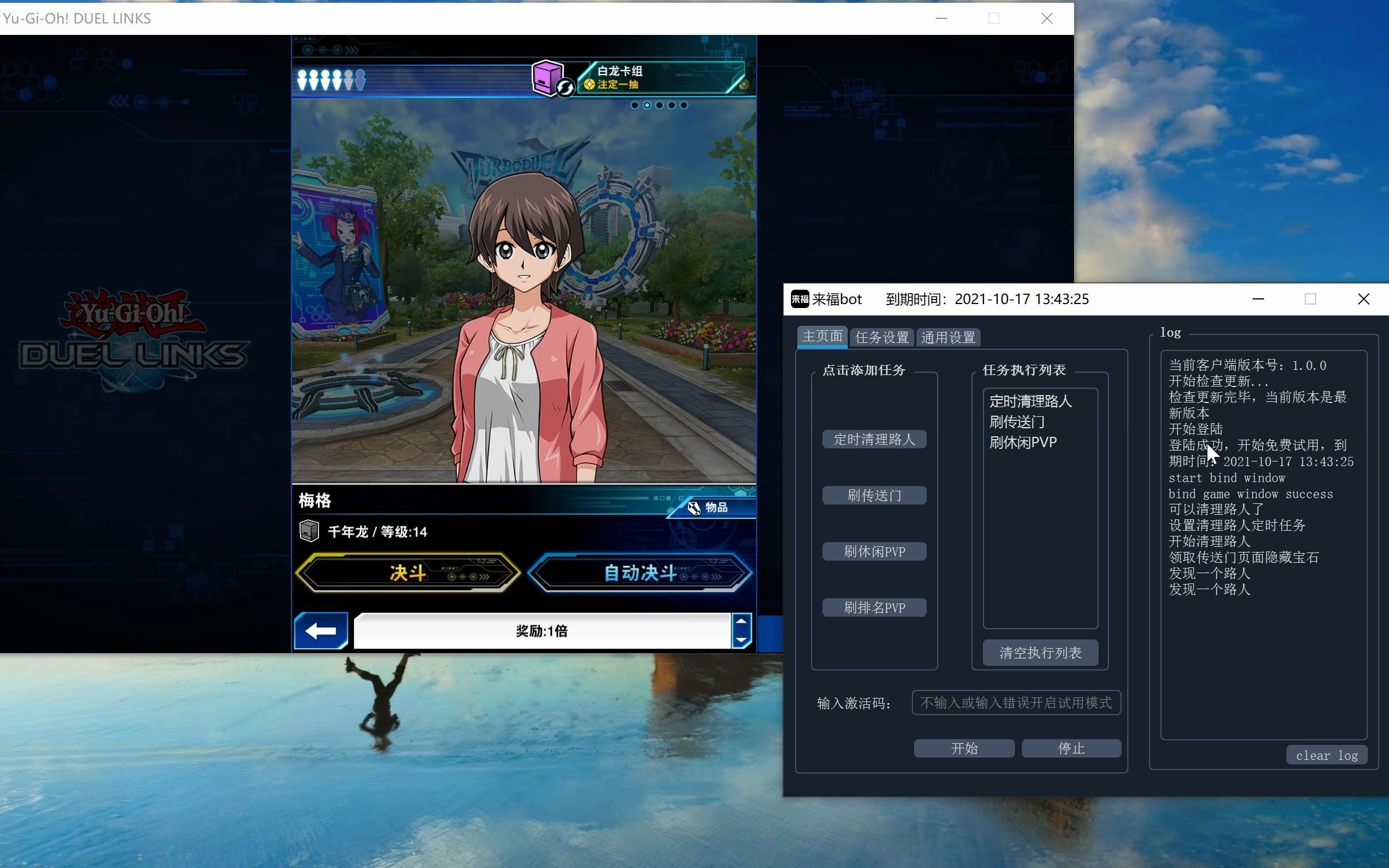Switch to the 主页面 tab
This screenshot has height=868, width=1389.
click(x=822, y=337)
